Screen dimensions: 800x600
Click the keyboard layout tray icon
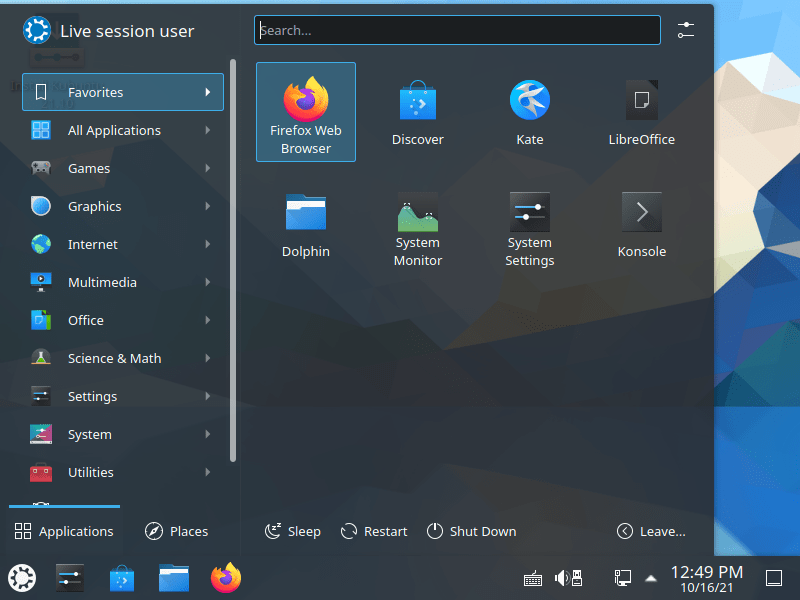(533, 579)
